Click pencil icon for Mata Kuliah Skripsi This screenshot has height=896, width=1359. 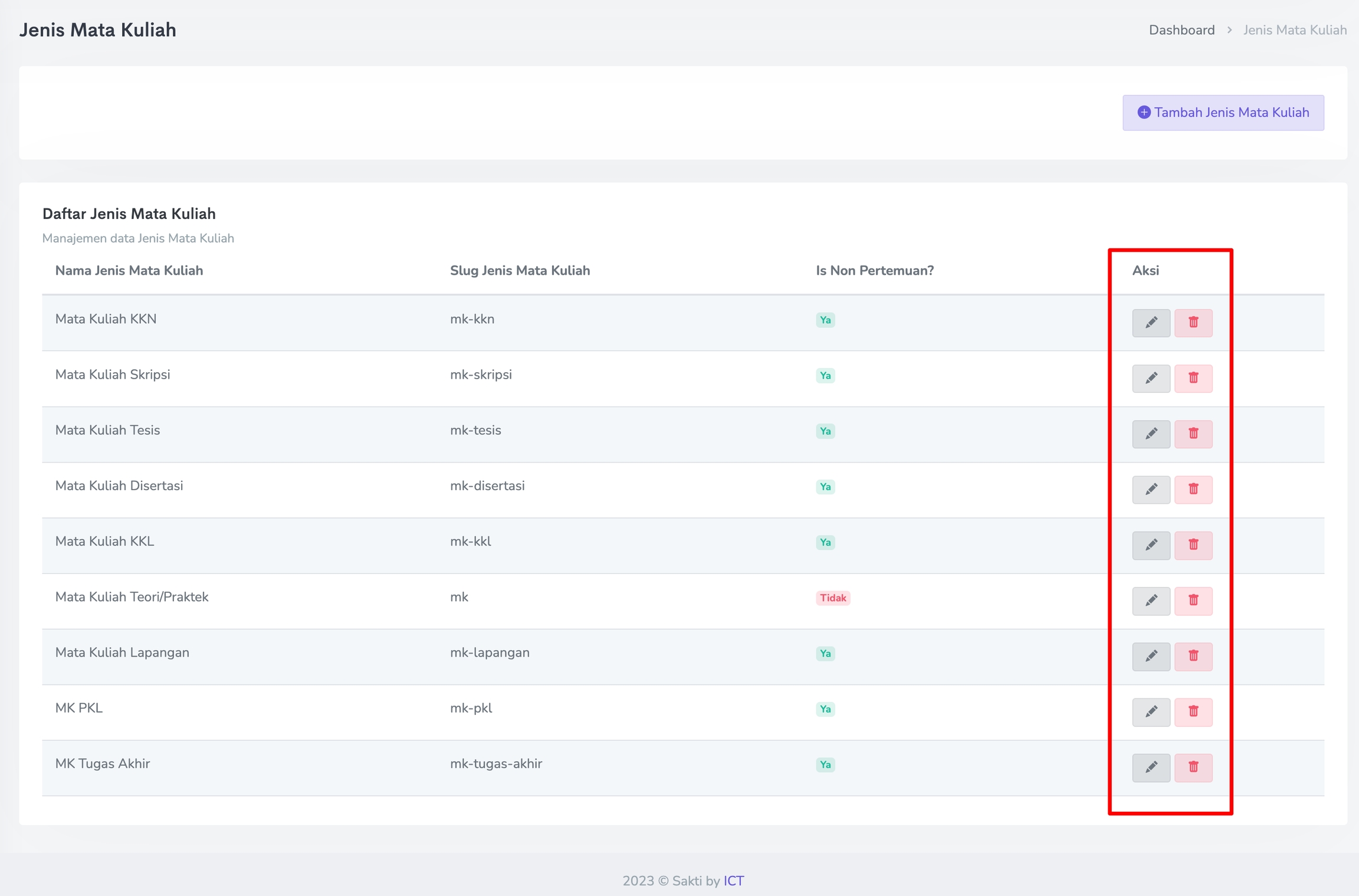pyautogui.click(x=1151, y=378)
